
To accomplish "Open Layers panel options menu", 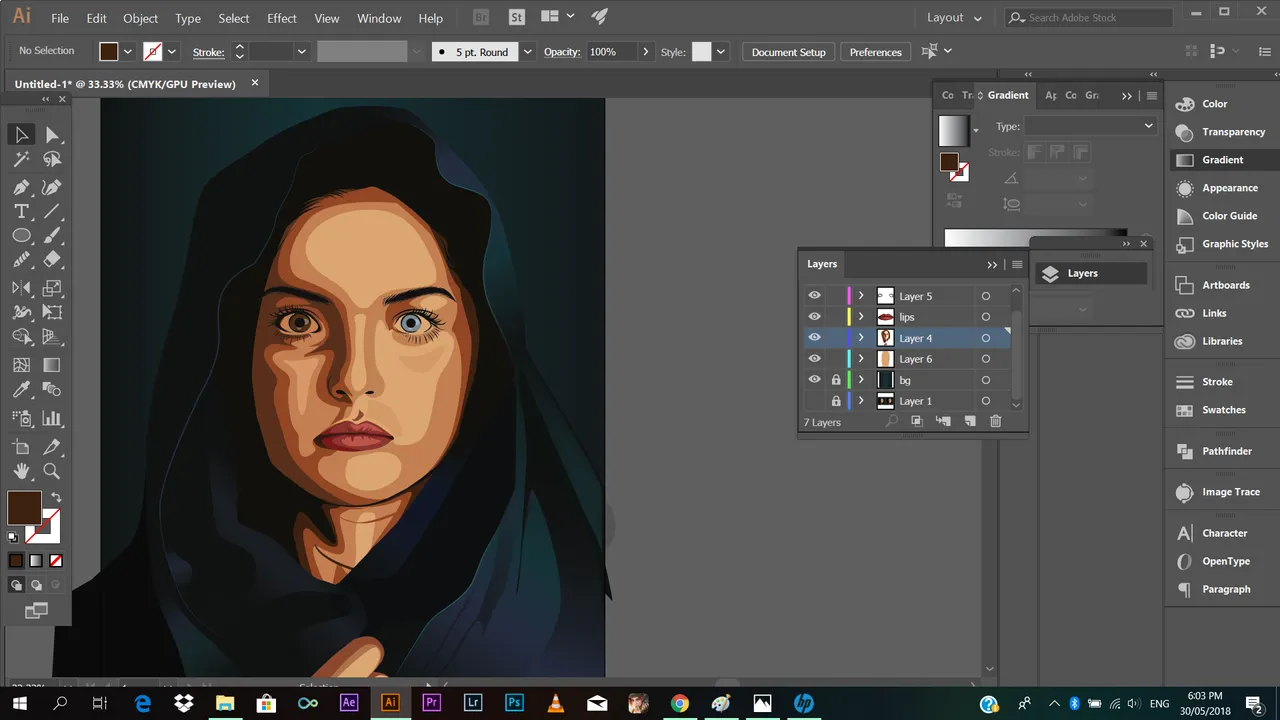I will pos(1017,264).
